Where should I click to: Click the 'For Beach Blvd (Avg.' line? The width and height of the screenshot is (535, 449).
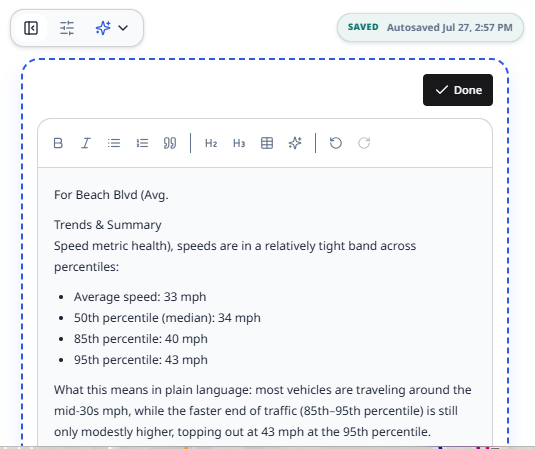(111, 195)
